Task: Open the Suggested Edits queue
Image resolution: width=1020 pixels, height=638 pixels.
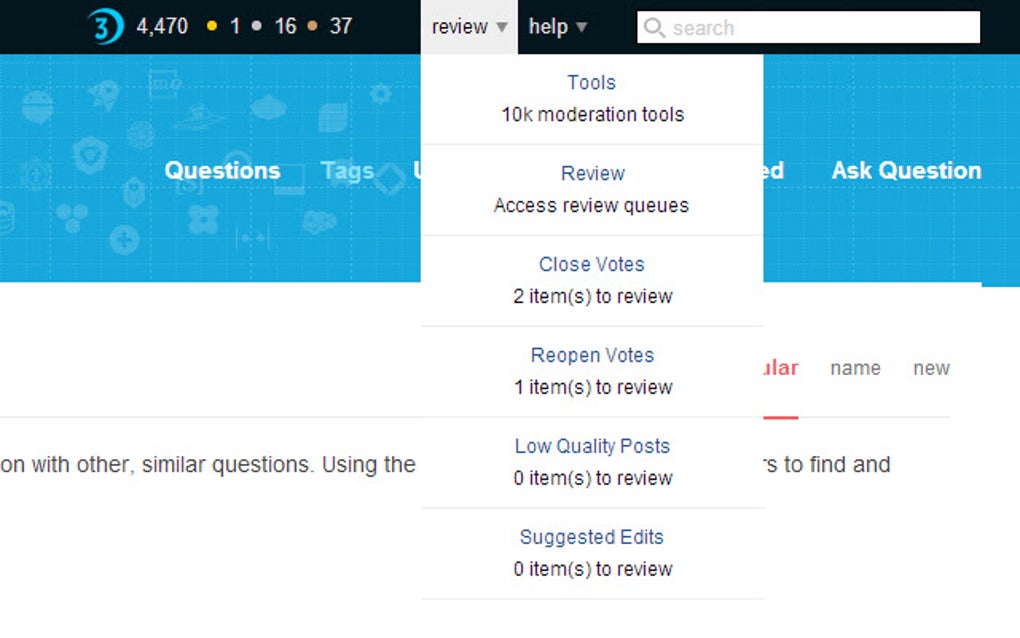Action: [x=591, y=537]
